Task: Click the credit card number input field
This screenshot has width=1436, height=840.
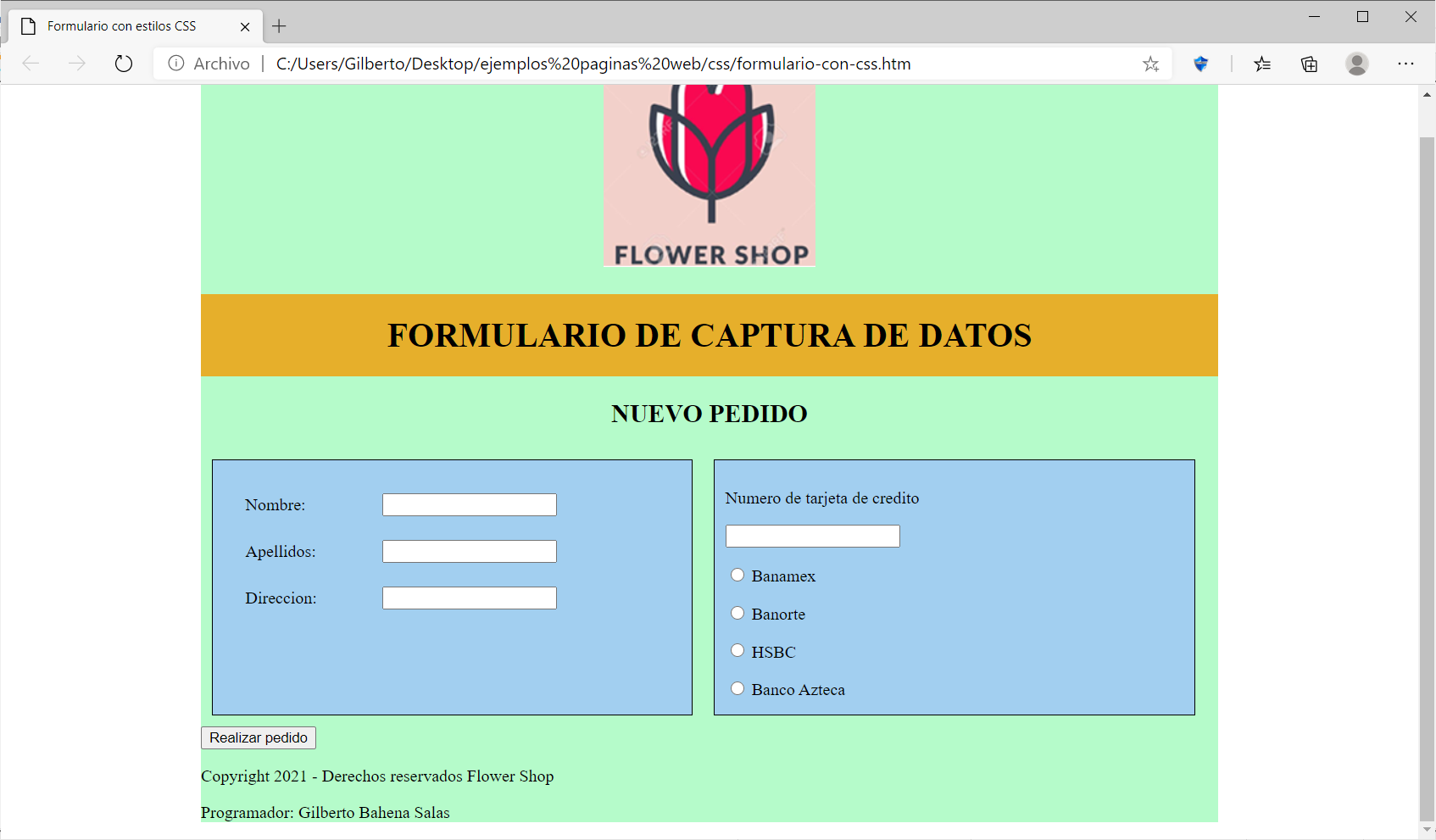Action: 813,536
